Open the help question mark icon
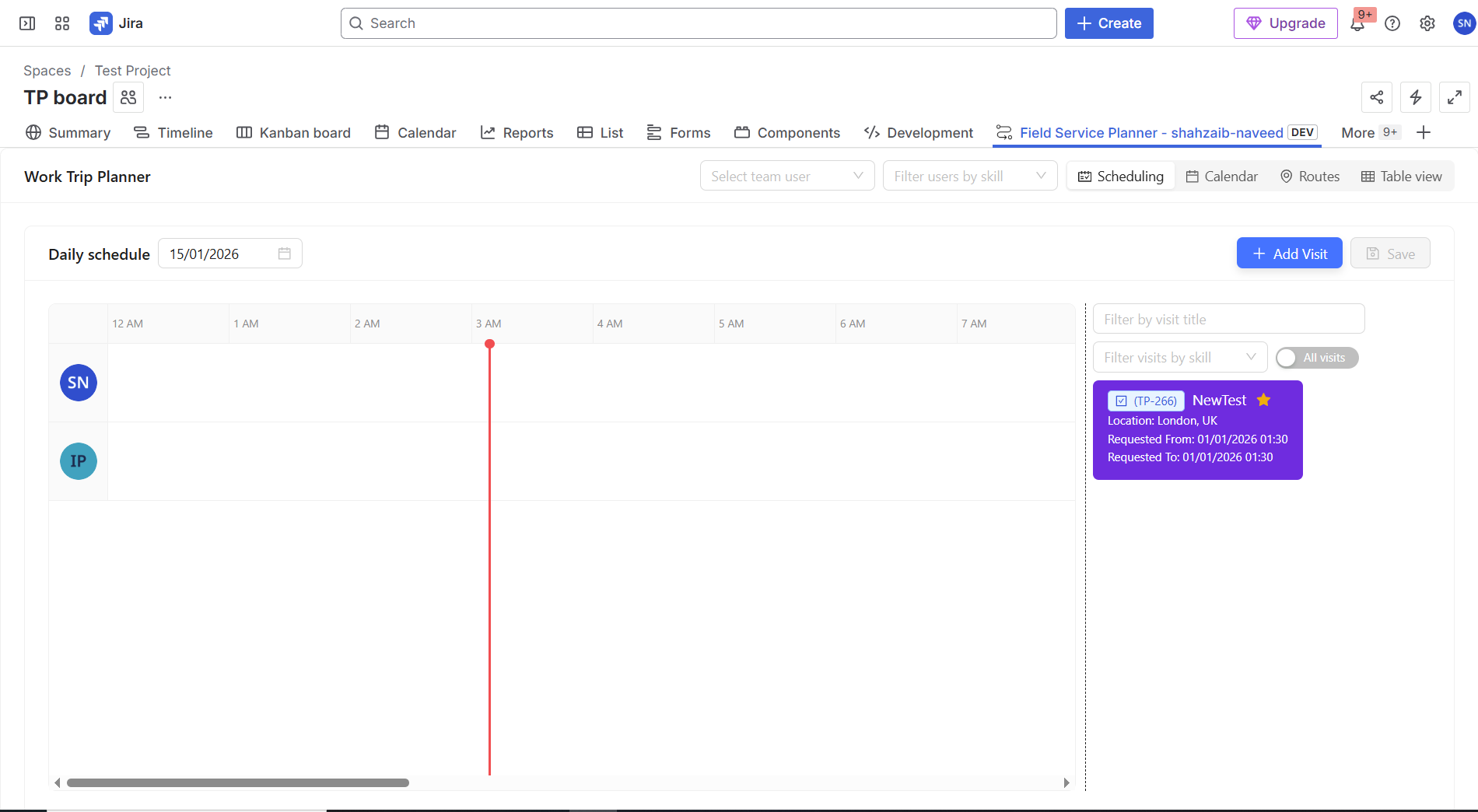Image resolution: width=1478 pixels, height=812 pixels. (1392, 23)
